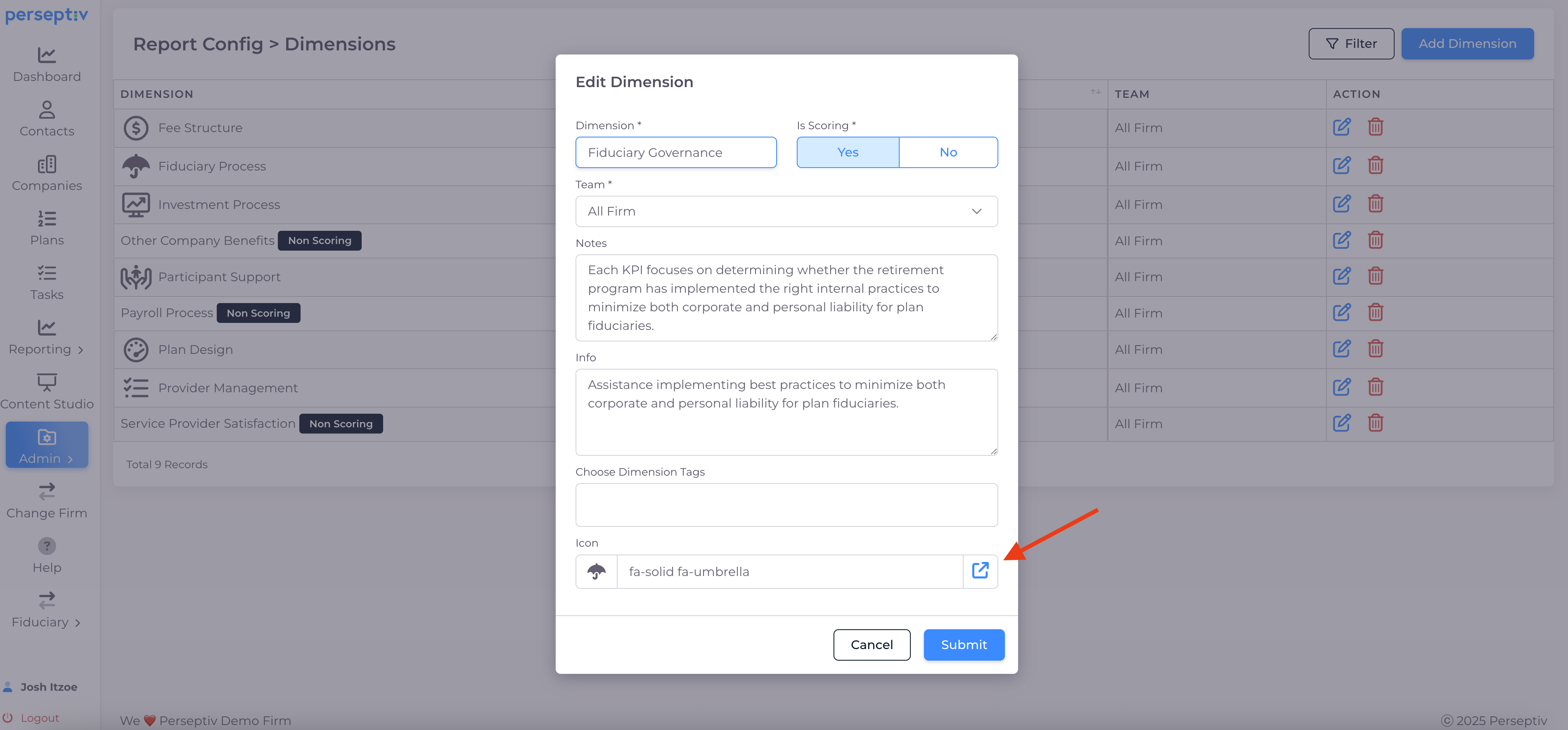Click the umbrella icon preview
The height and width of the screenshot is (730, 1568).
point(596,571)
